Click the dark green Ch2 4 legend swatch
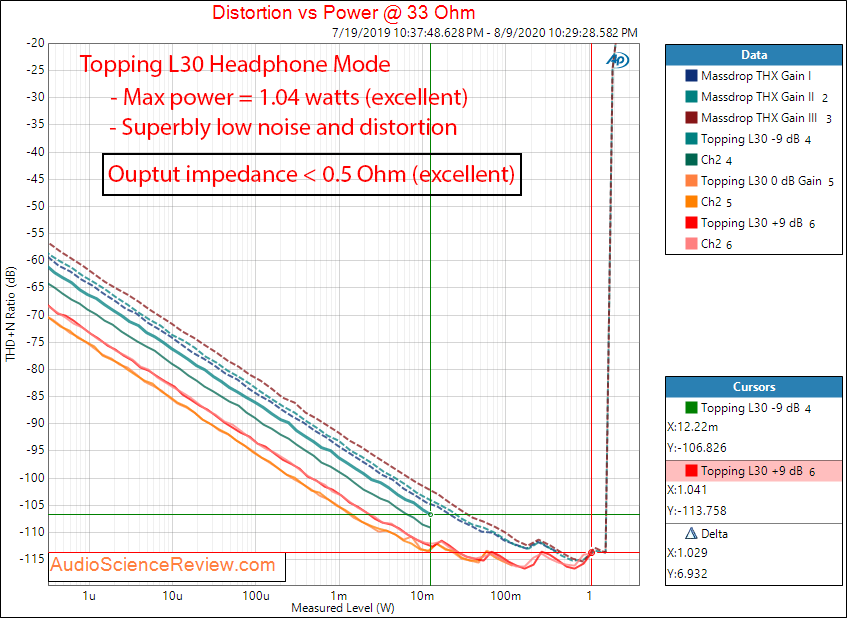The image size is (847, 618). (691, 160)
